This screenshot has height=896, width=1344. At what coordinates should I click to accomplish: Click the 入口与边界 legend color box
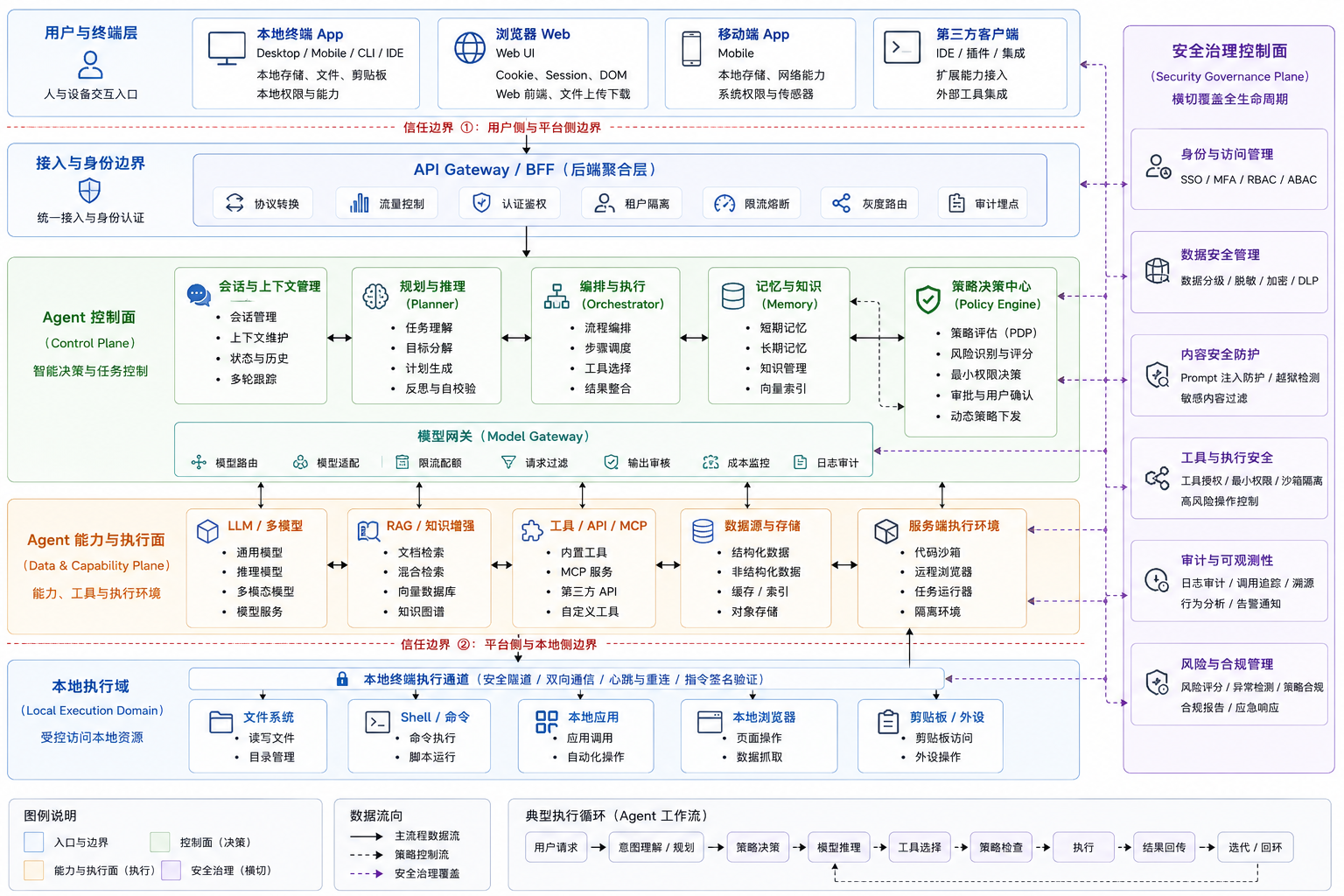(33, 842)
